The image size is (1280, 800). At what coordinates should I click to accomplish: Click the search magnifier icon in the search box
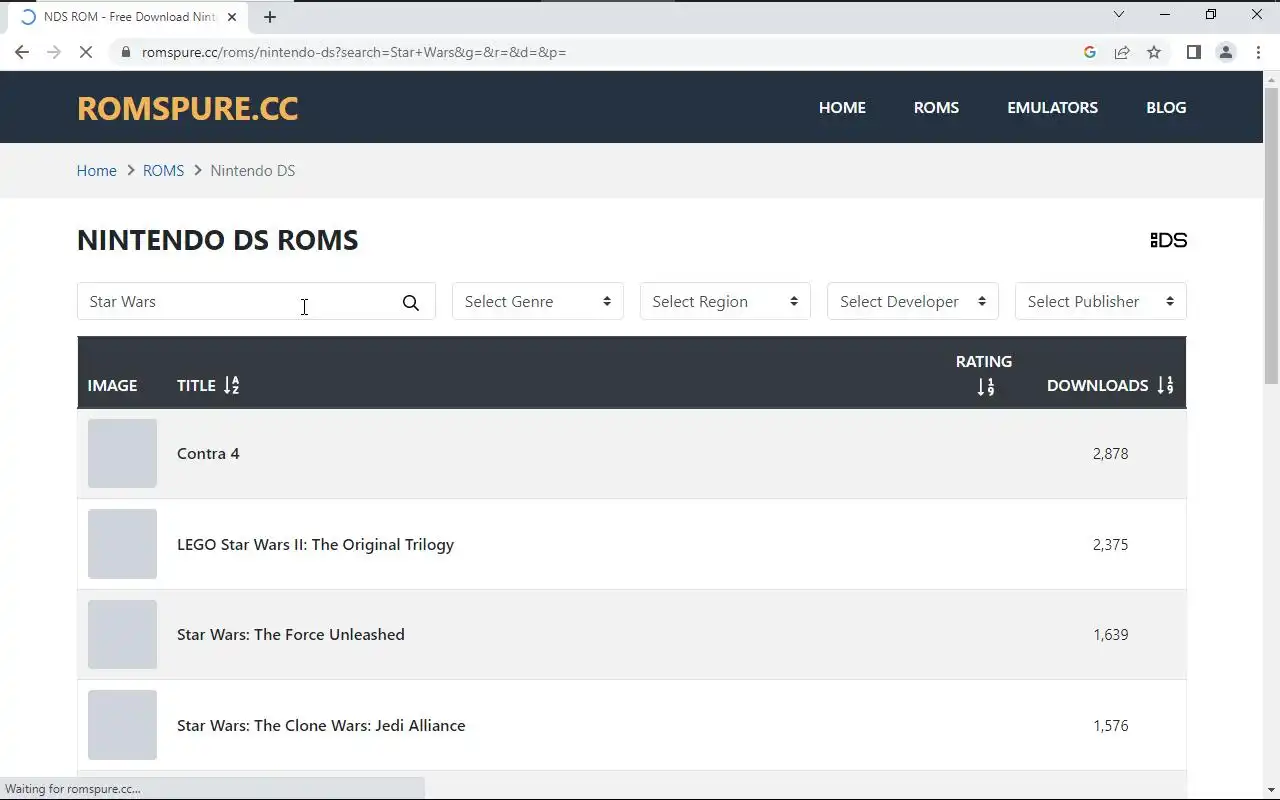click(x=410, y=303)
